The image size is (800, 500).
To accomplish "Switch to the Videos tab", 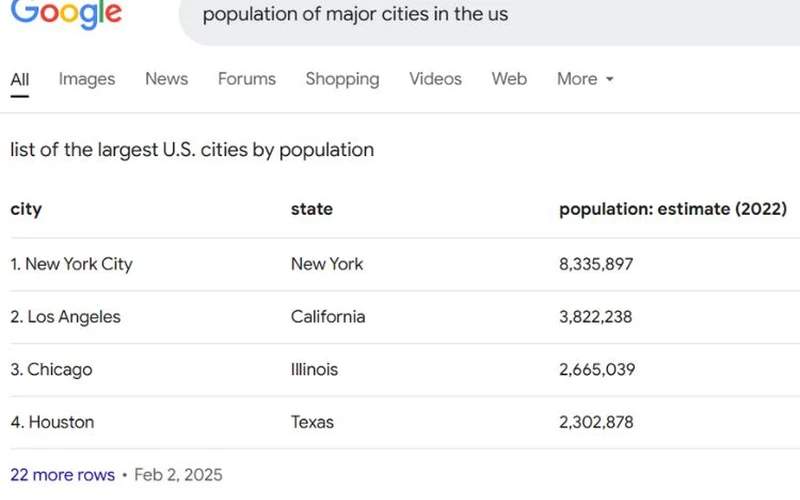I will (435, 79).
